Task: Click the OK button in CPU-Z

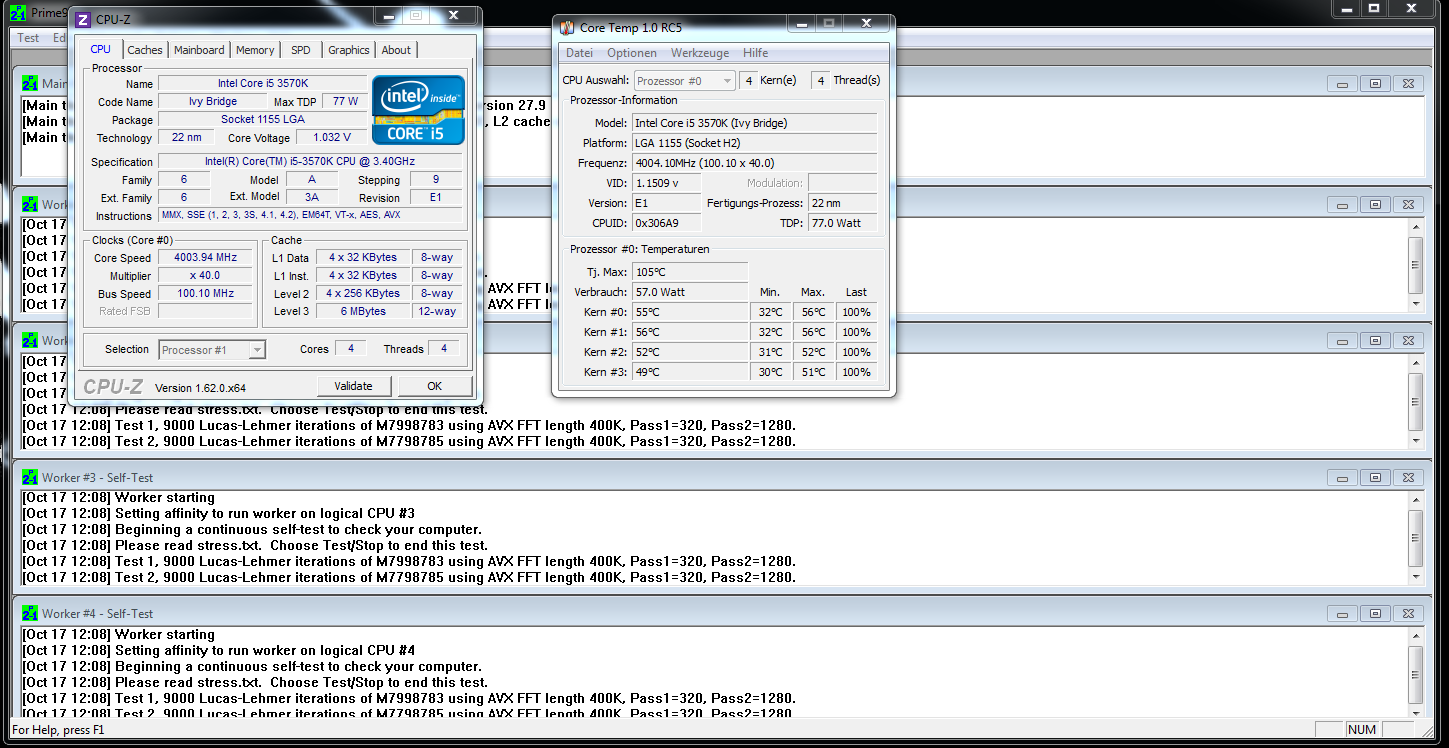Action: click(434, 386)
